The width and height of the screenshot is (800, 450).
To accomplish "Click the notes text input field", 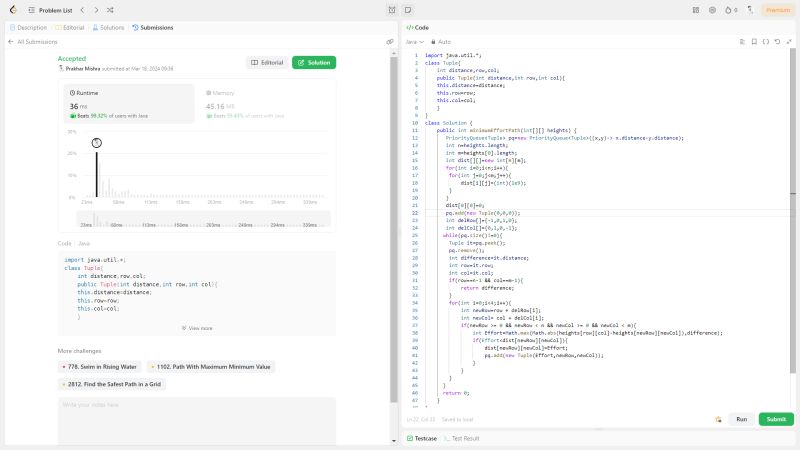I will pyautogui.click(x=196, y=421).
